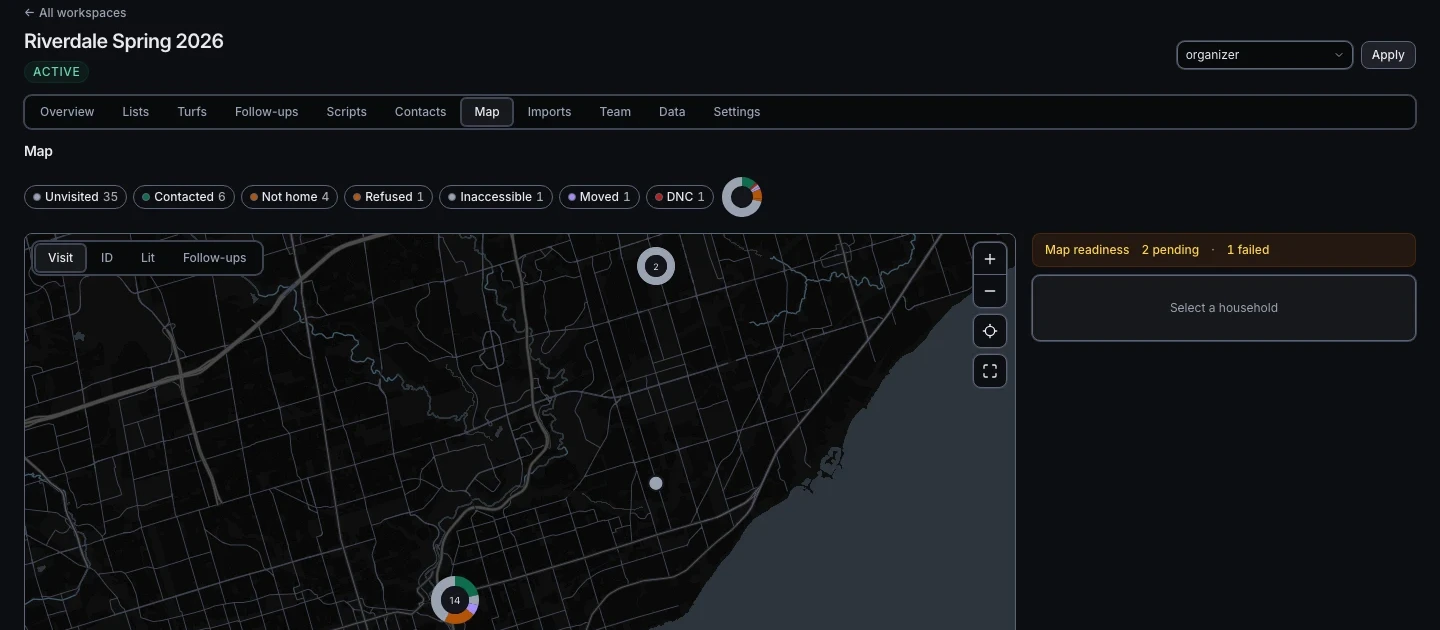Select the Map tab
This screenshot has height=630, width=1440.
487,112
